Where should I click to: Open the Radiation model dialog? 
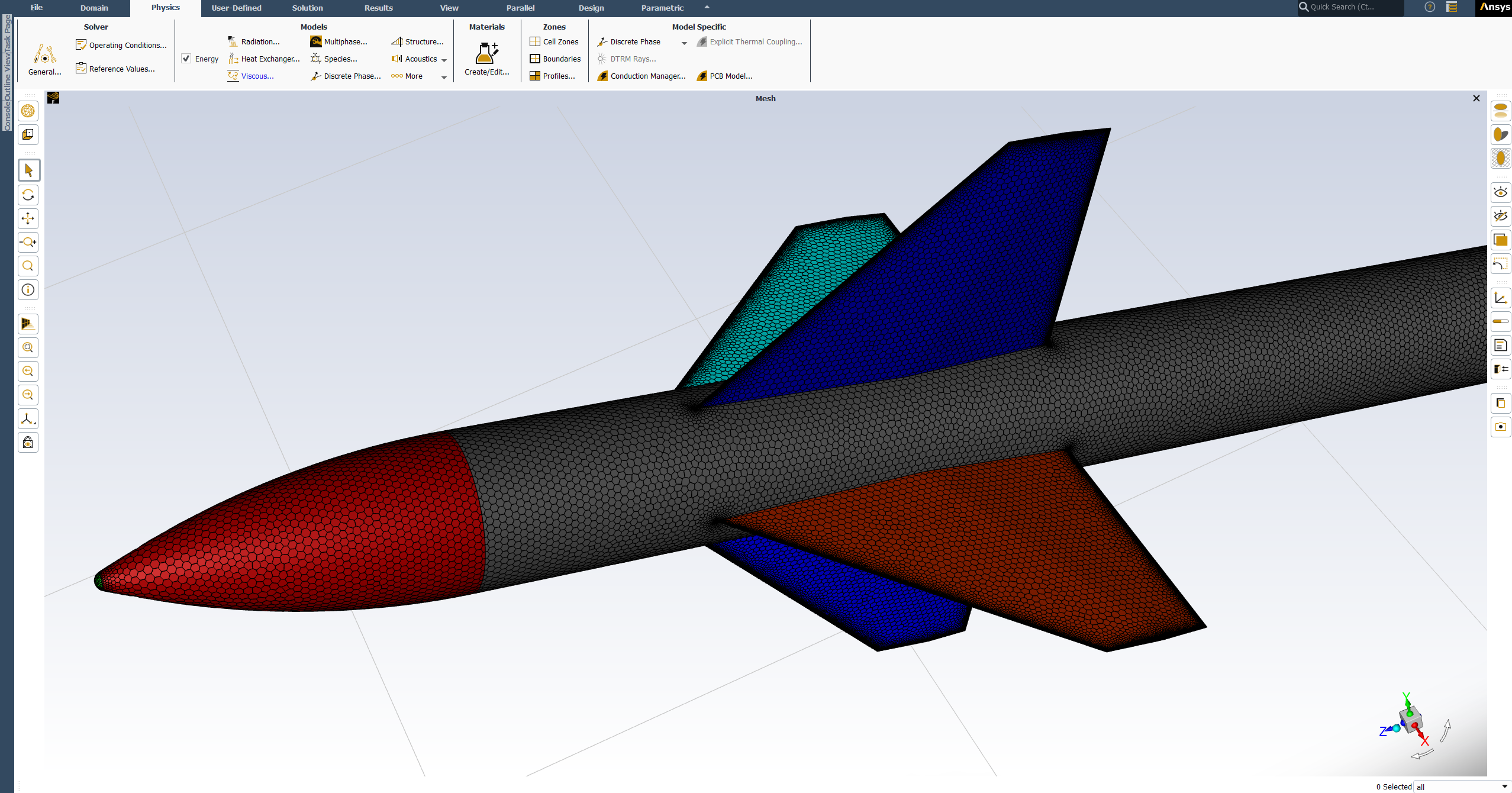click(x=254, y=41)
